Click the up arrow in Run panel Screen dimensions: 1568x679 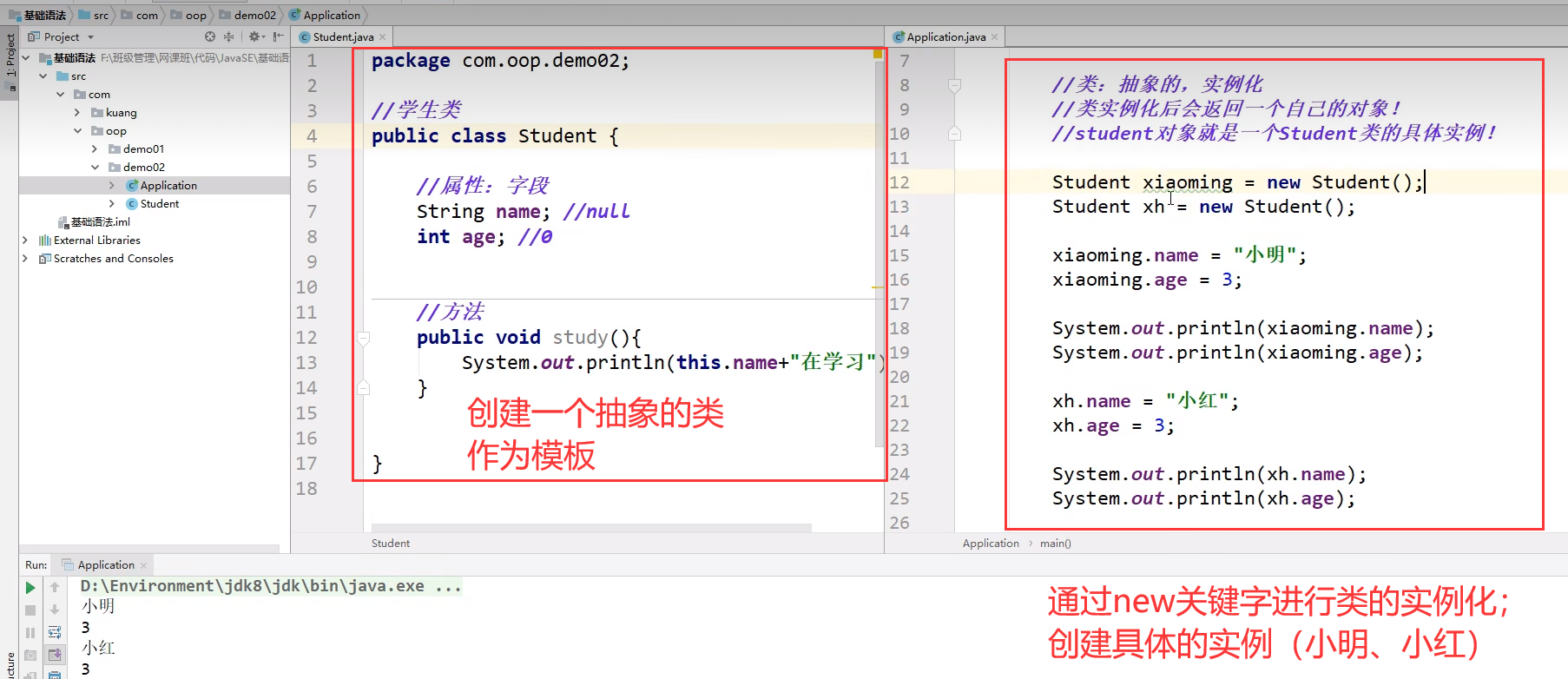click(x=55, y=588)
